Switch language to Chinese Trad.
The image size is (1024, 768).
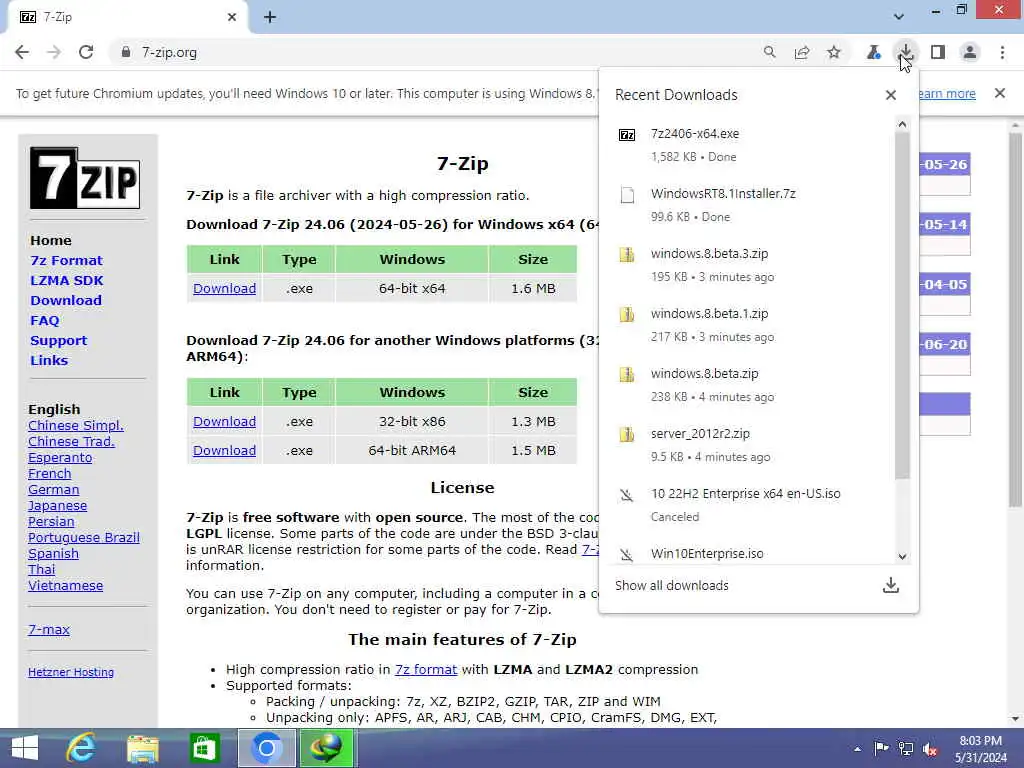pyautogui.click(x=71, y=442)
